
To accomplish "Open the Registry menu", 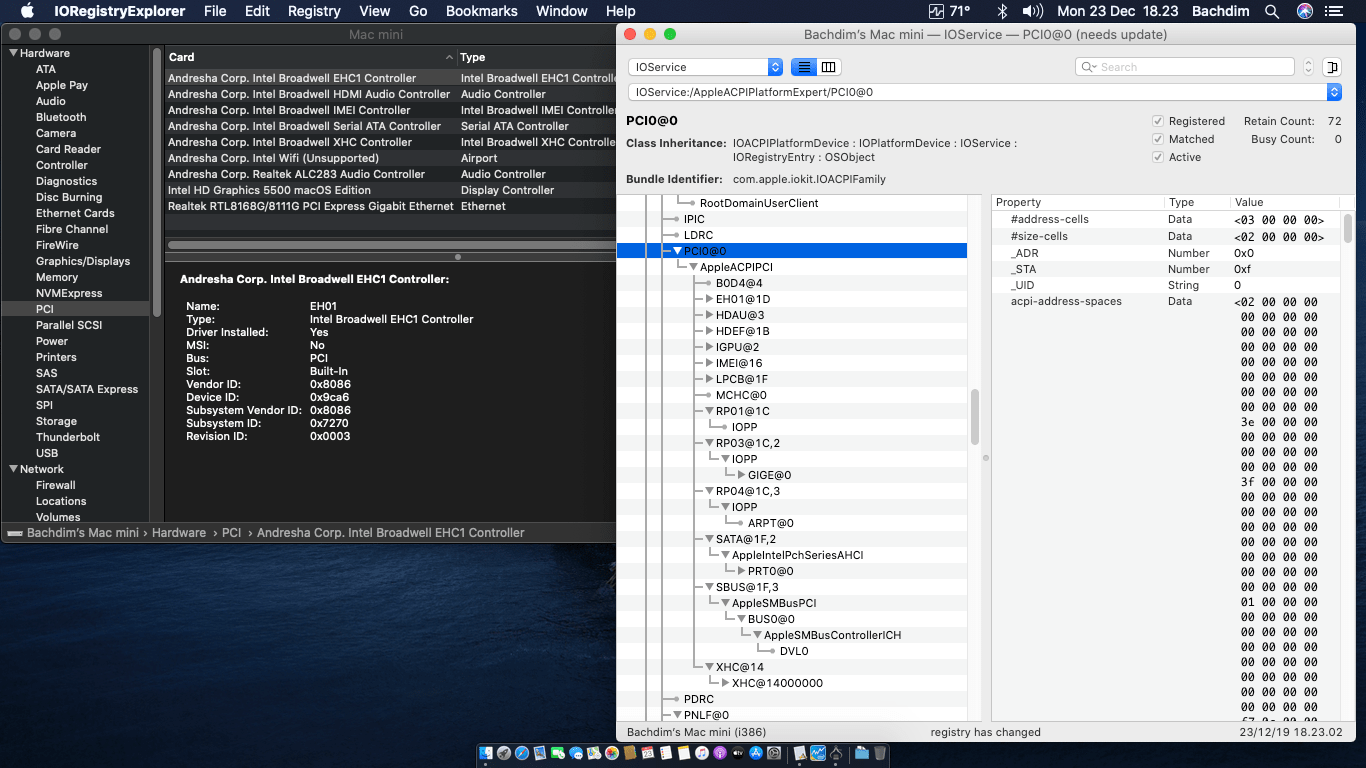I will (314, 11).
